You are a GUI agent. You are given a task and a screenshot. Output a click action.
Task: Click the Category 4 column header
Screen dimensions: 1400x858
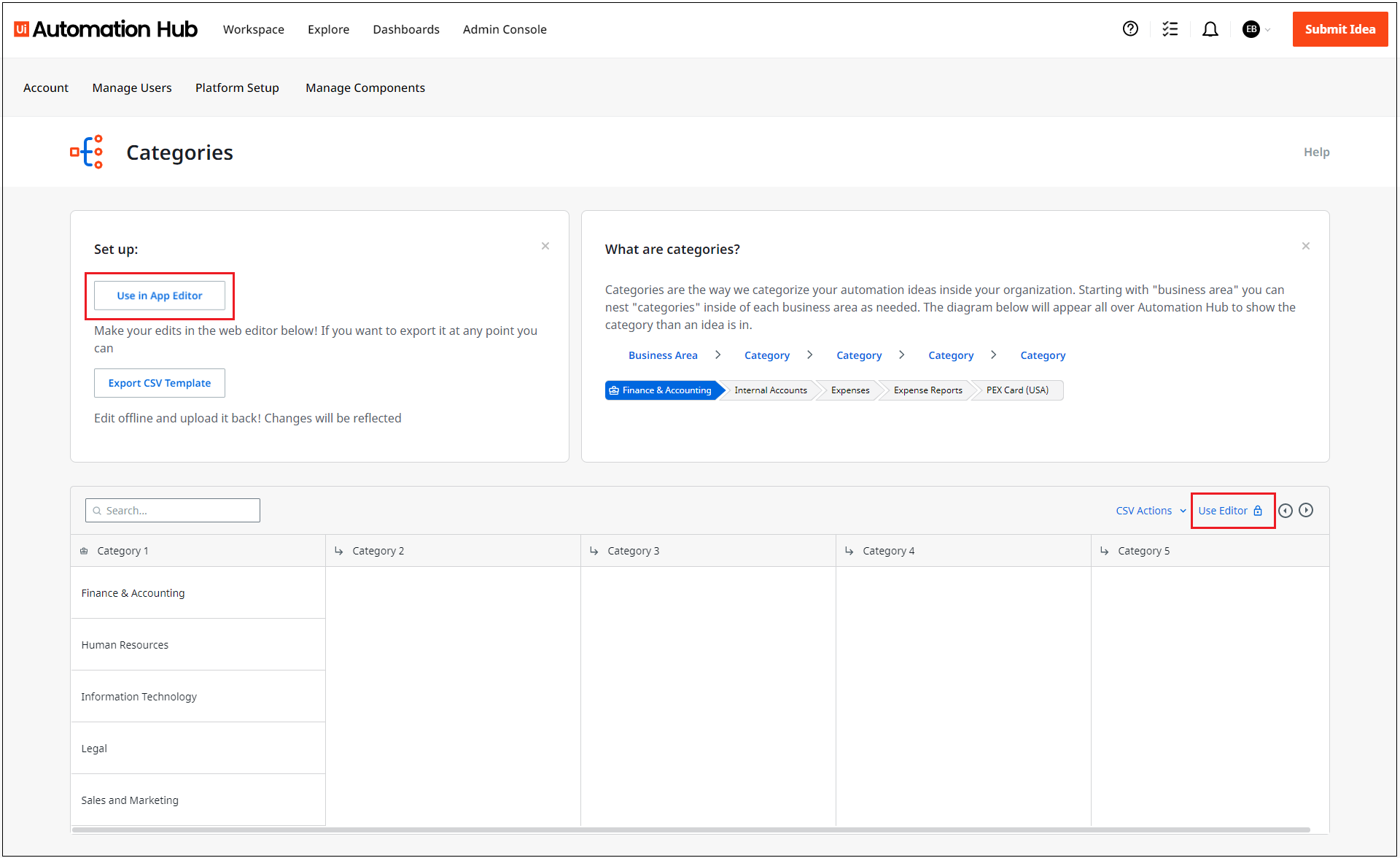point(963,551)
